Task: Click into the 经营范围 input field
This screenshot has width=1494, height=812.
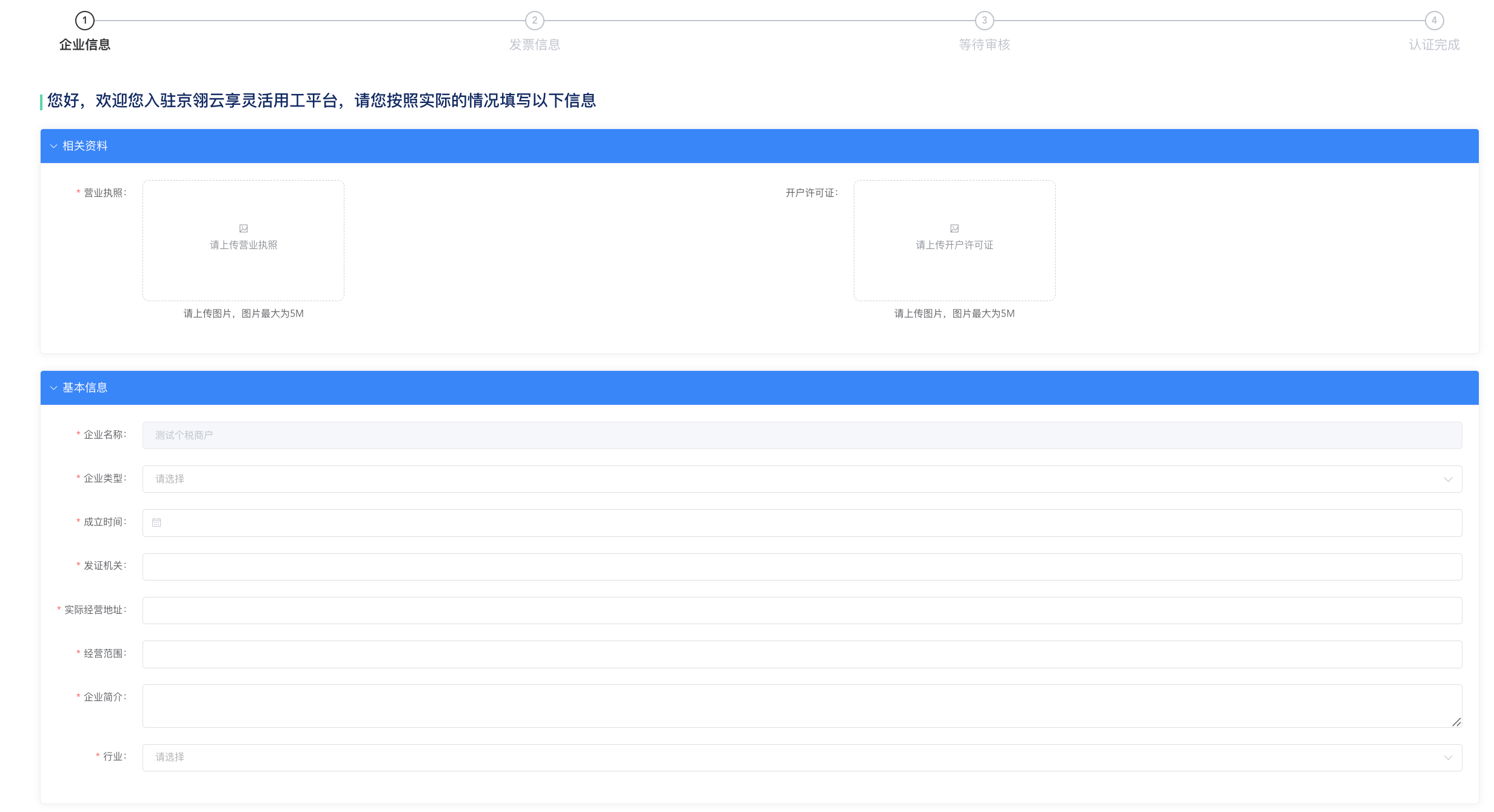Action: point(802,654)
